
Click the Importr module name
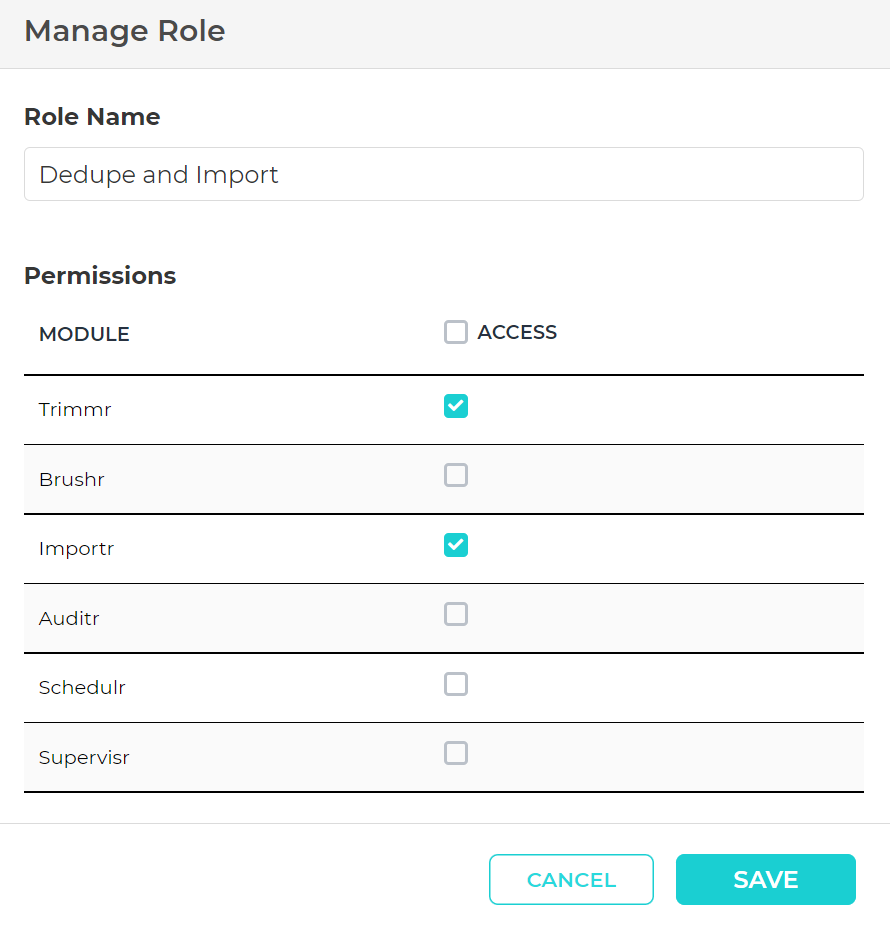[76, 549]
